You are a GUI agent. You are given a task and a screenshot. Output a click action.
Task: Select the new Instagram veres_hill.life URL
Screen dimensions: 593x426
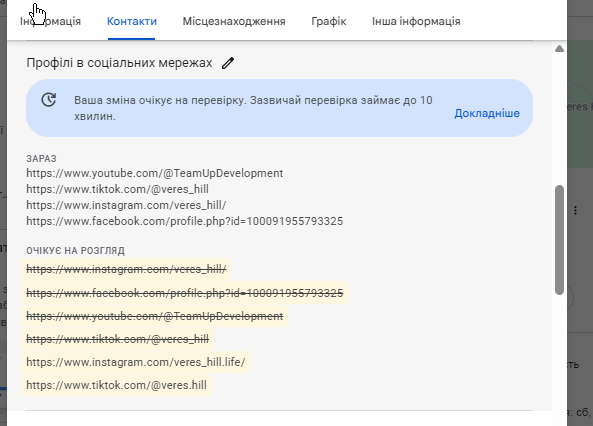136,362
